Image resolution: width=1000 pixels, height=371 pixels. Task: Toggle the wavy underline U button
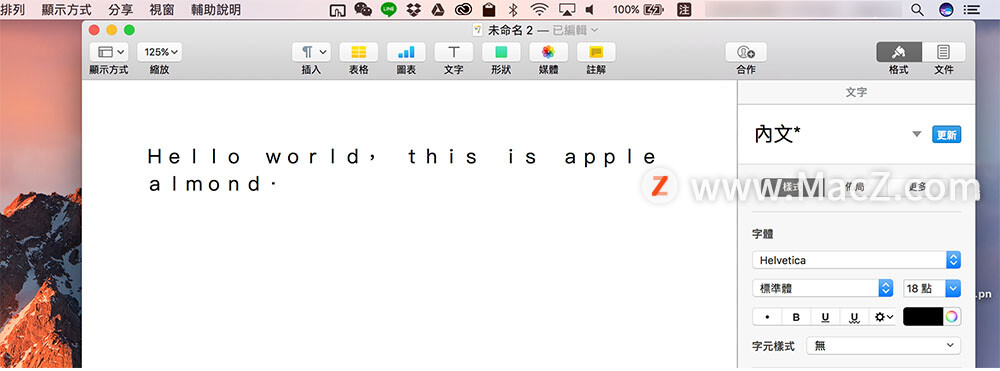point(854,317)
